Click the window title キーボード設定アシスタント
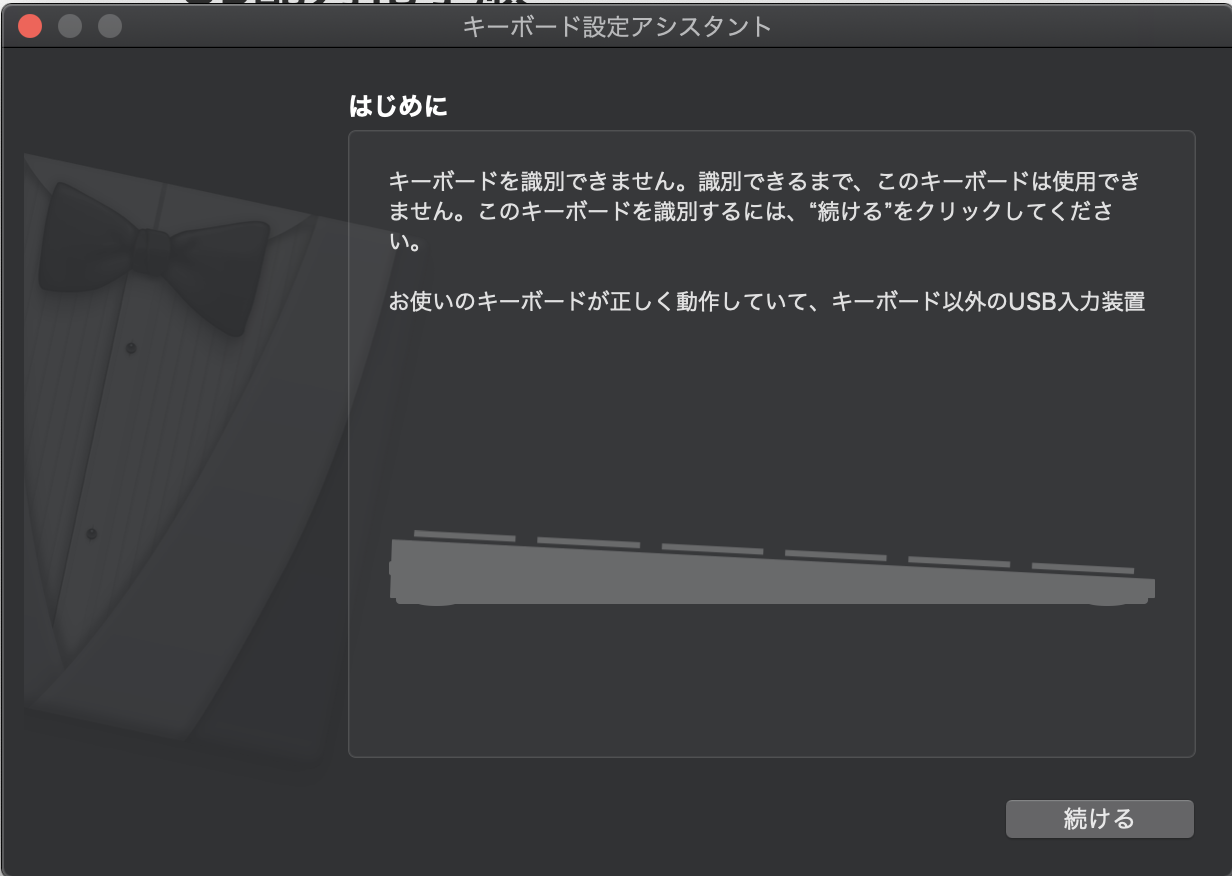The height and width of the screenshot is (876, 1232). (x=617, y=26)
